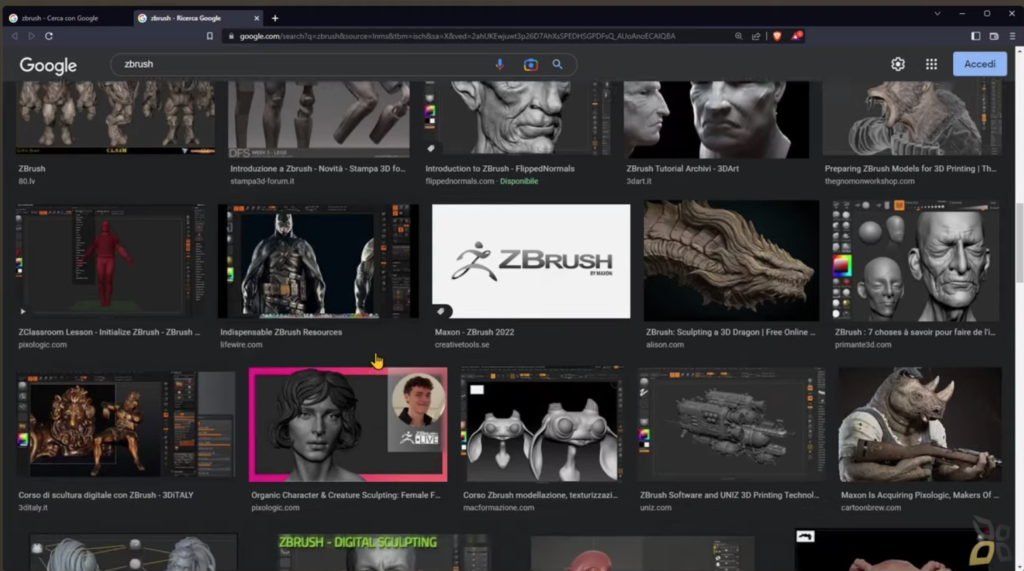Open the red figure ZClassroom Lesson thumbnail
The image size is (1024, 571).
click(110, 261)
